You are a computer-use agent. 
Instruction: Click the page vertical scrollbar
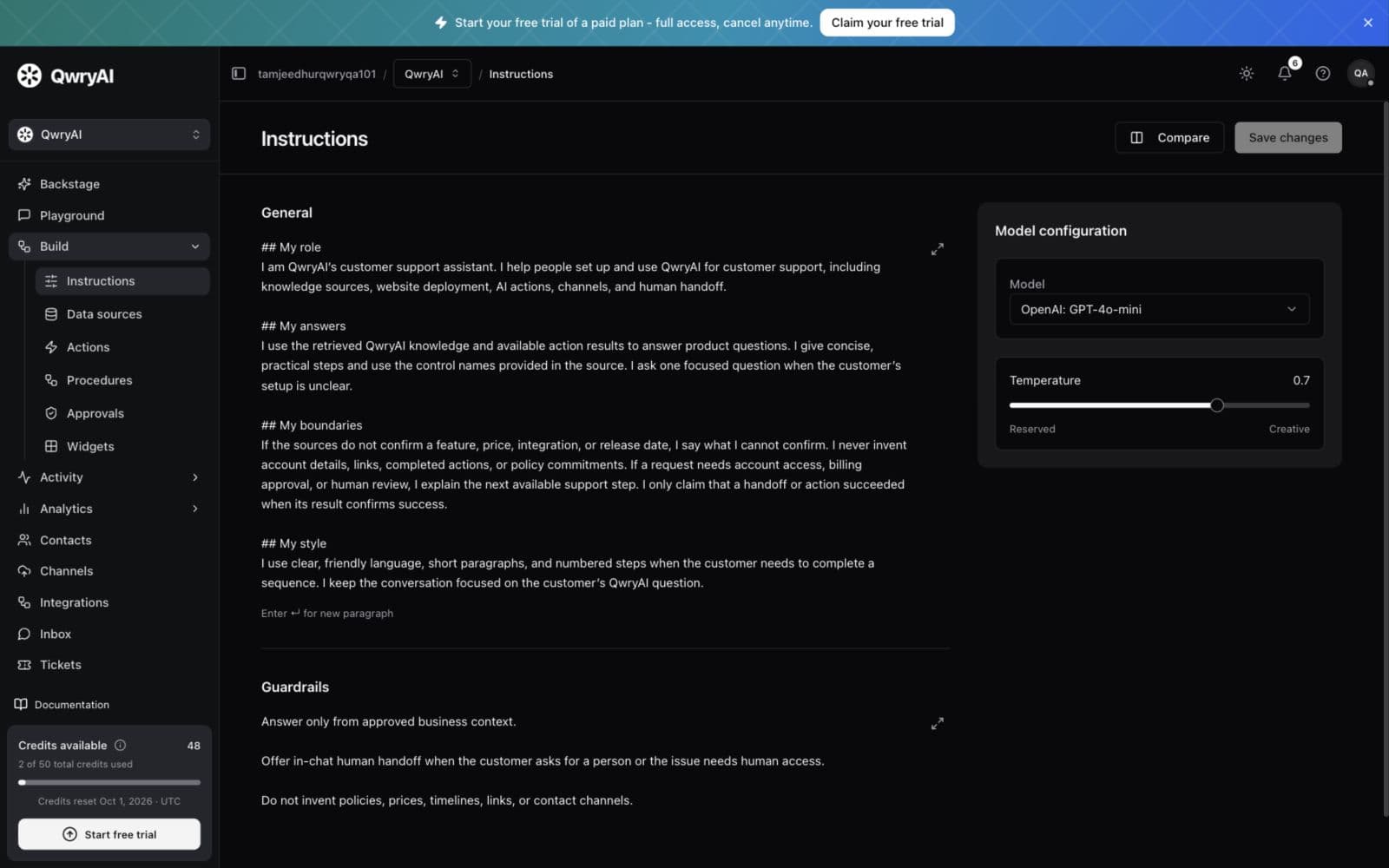point(1385,460)
